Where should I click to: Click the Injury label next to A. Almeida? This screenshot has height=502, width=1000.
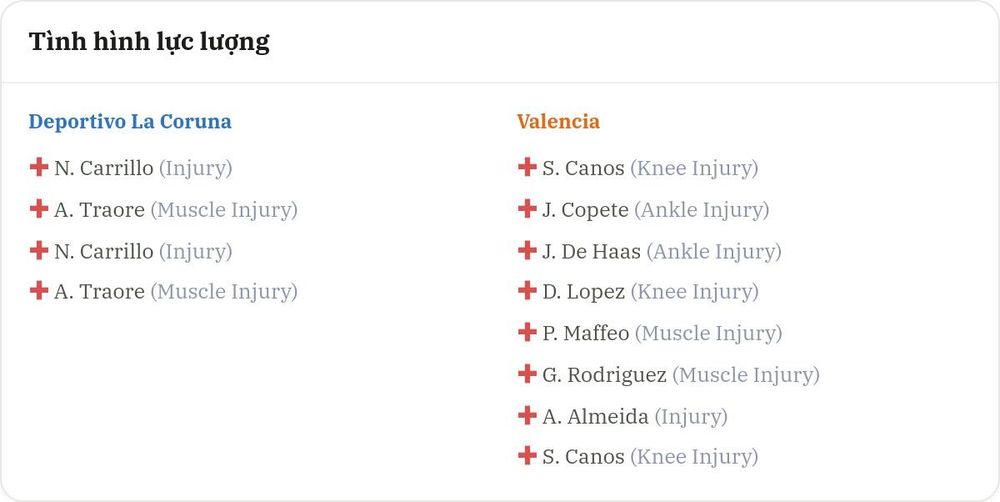(691, 417)
